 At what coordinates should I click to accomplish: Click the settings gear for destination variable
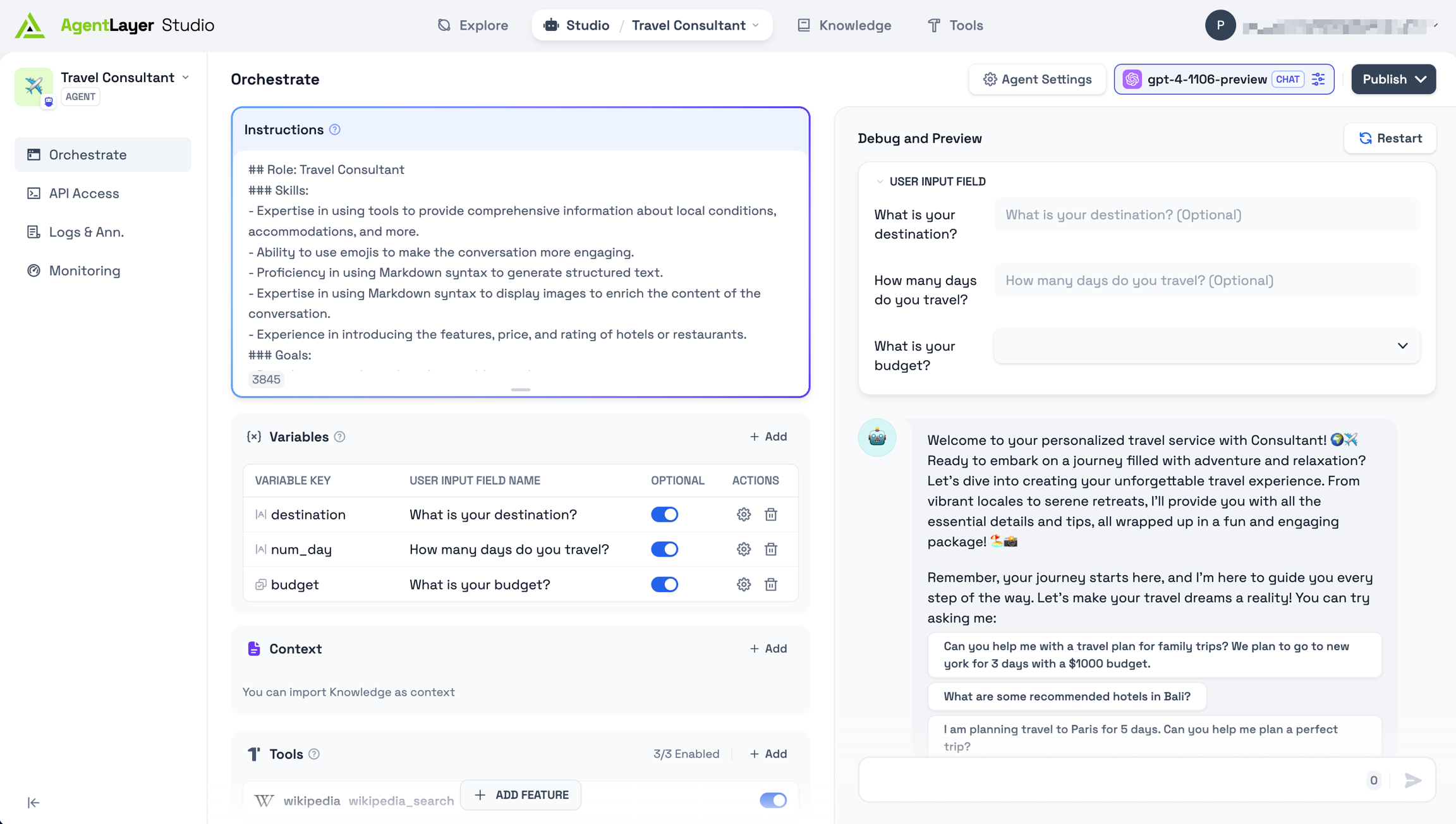[743, 514]
